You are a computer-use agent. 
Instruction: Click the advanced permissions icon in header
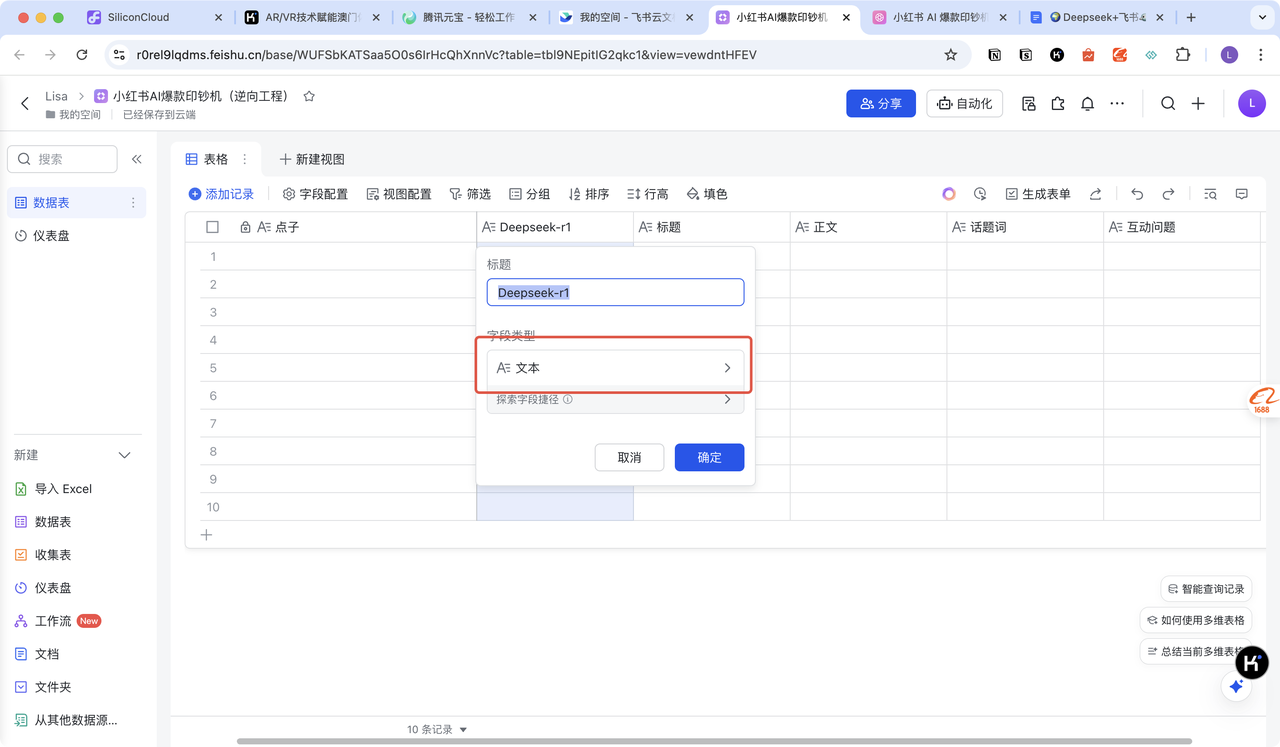click(x=1028, y=104)
